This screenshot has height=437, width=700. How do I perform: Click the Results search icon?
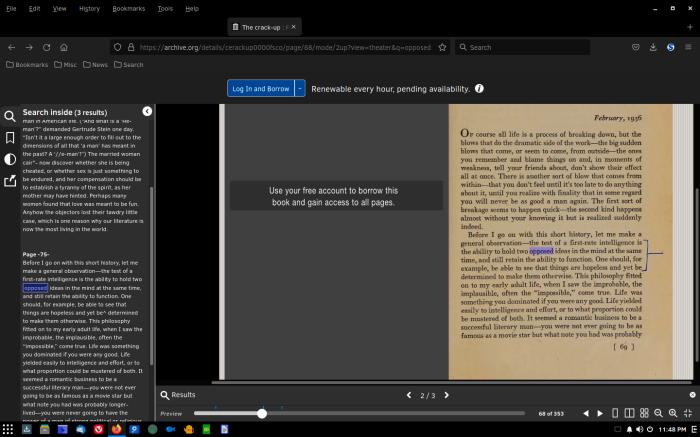(x=165, y=395)
